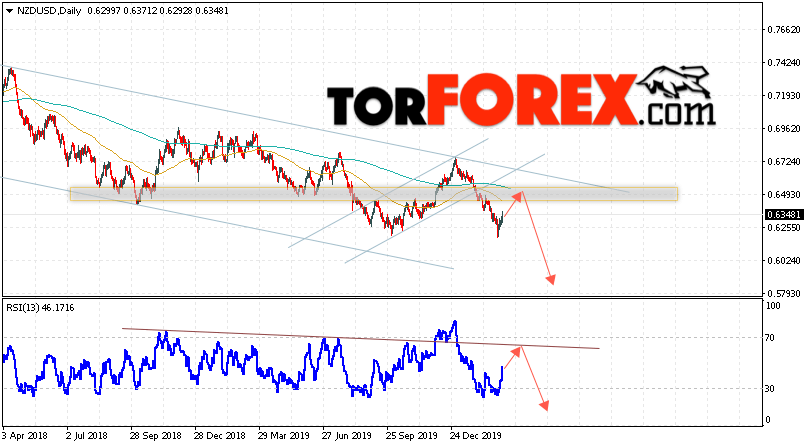Click the 3 Apr 2018 date label

pyautogui.click(x=25, y=436)
